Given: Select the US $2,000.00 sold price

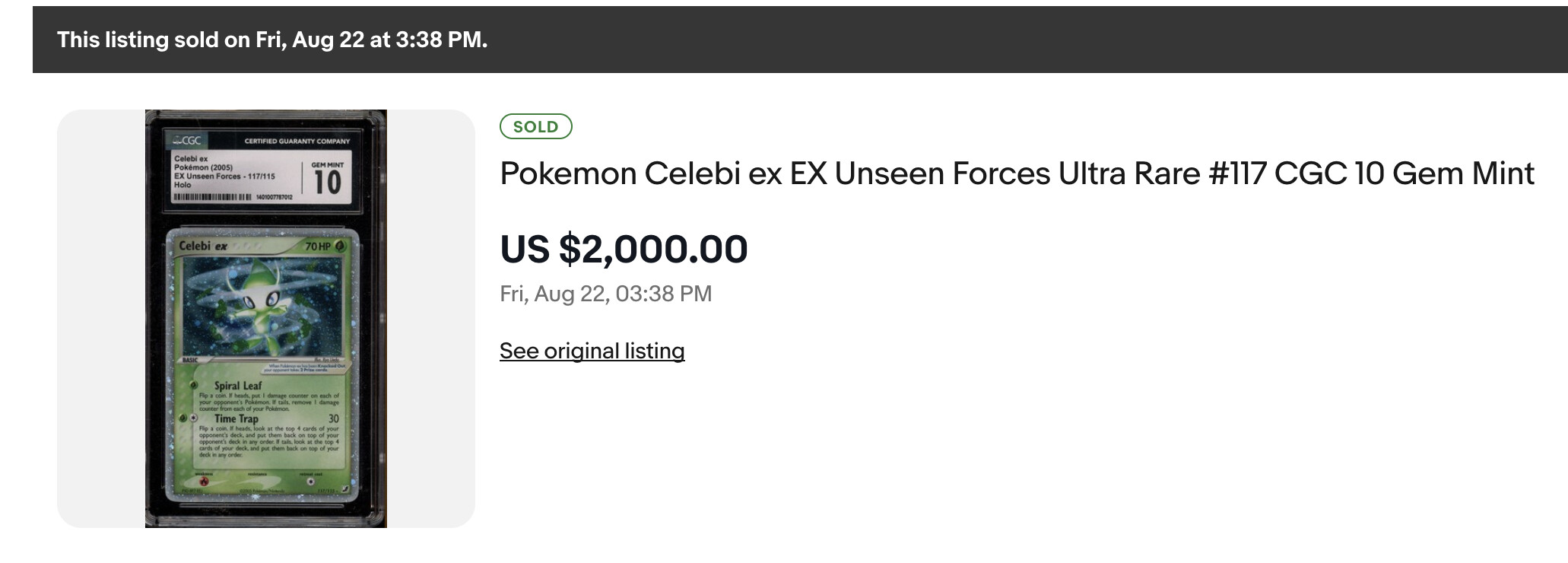Looking at the screenshot, I should tap(624, 250).
